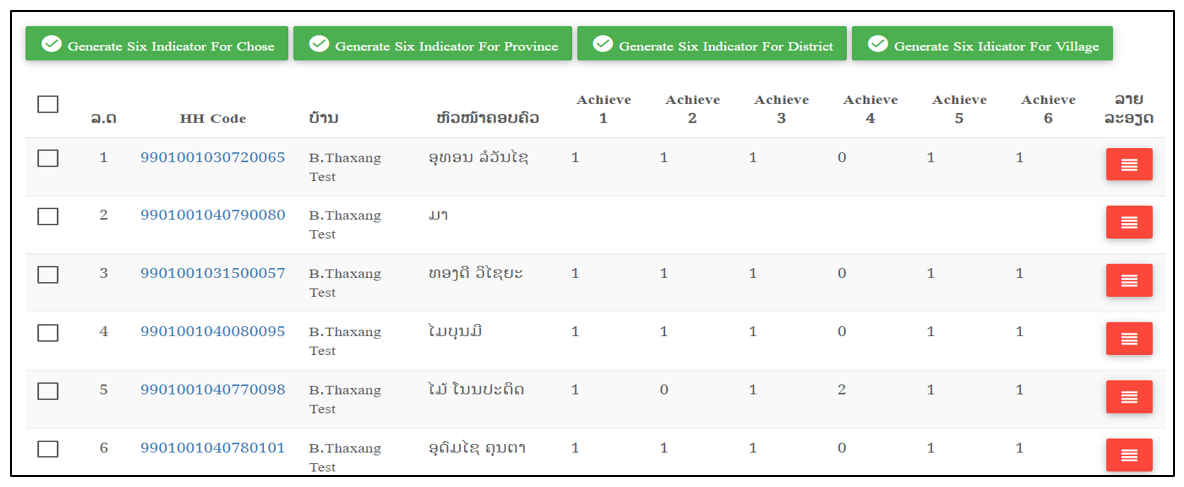
Task: Click B.Thaxang Test cell in row 4
Action: (x=345, y=341)
